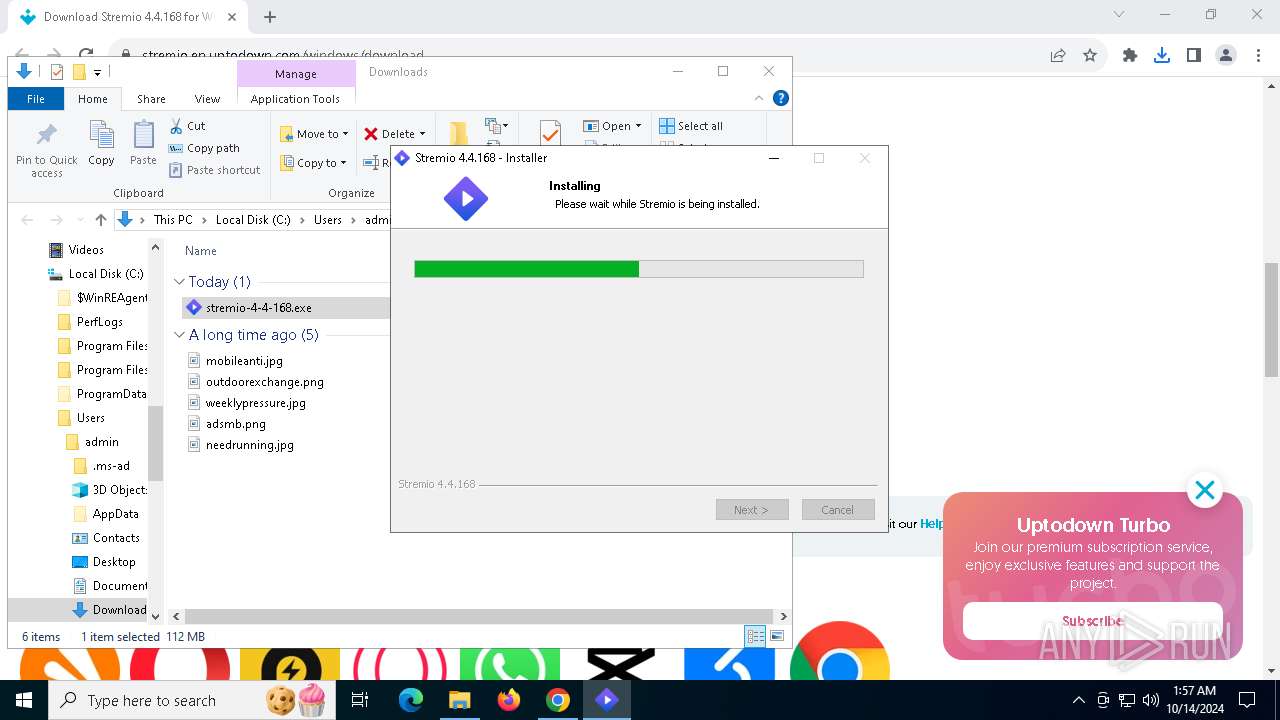Image resolution: width=1280 pixels, height=720 pixels.
Task: Click the browser page vertical scrollbar
Action: (x=1271, y=320)
